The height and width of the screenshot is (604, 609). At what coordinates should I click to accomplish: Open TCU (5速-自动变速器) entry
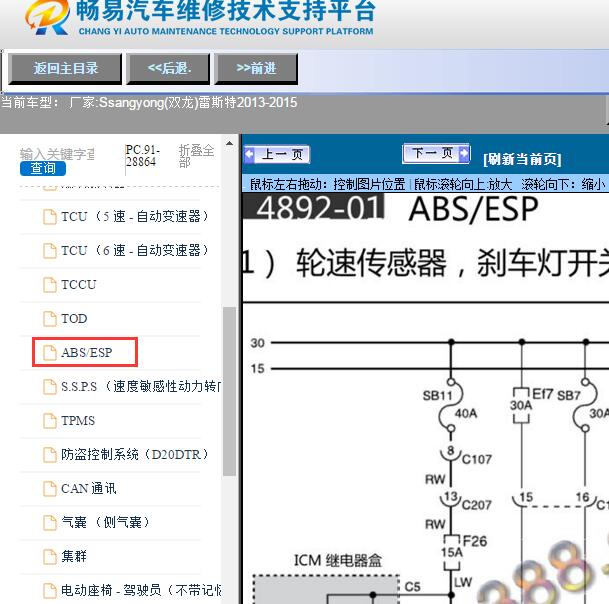click(x=135, y=216)
